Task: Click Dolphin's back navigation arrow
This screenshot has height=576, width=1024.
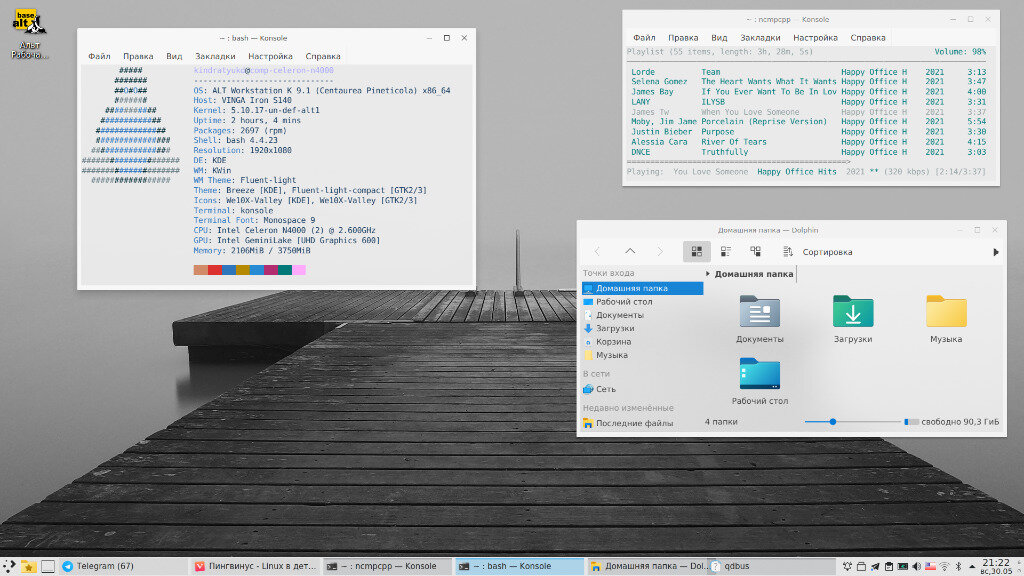Action: pyautogui.click(x=597, y=251)
